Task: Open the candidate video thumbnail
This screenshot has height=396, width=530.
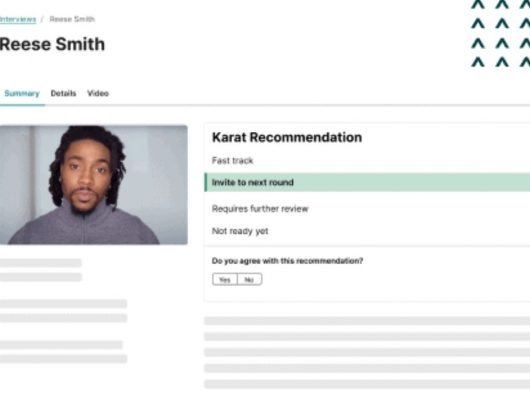Action: pos(94,184)
